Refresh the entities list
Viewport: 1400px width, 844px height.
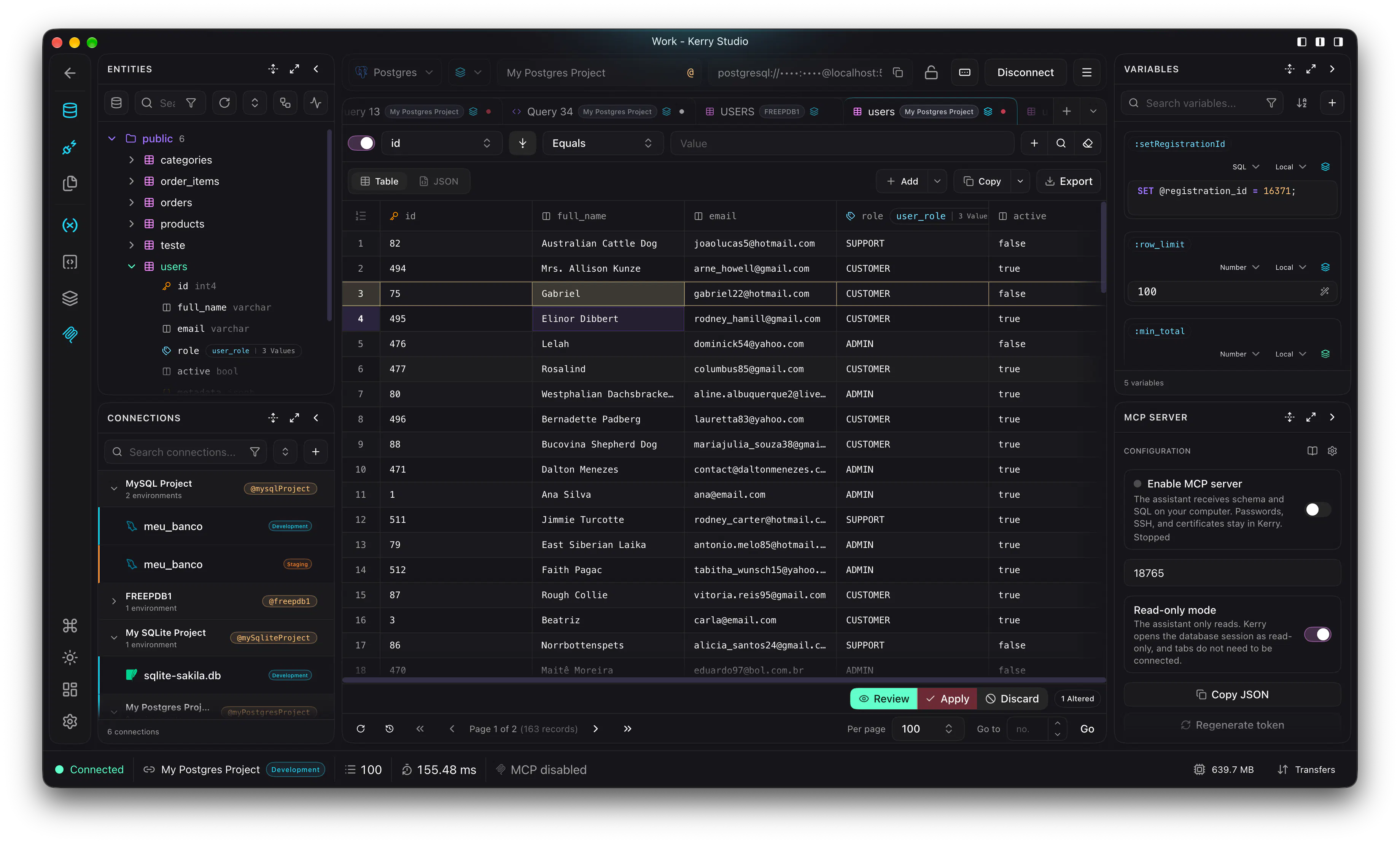(x=224, y=103)
